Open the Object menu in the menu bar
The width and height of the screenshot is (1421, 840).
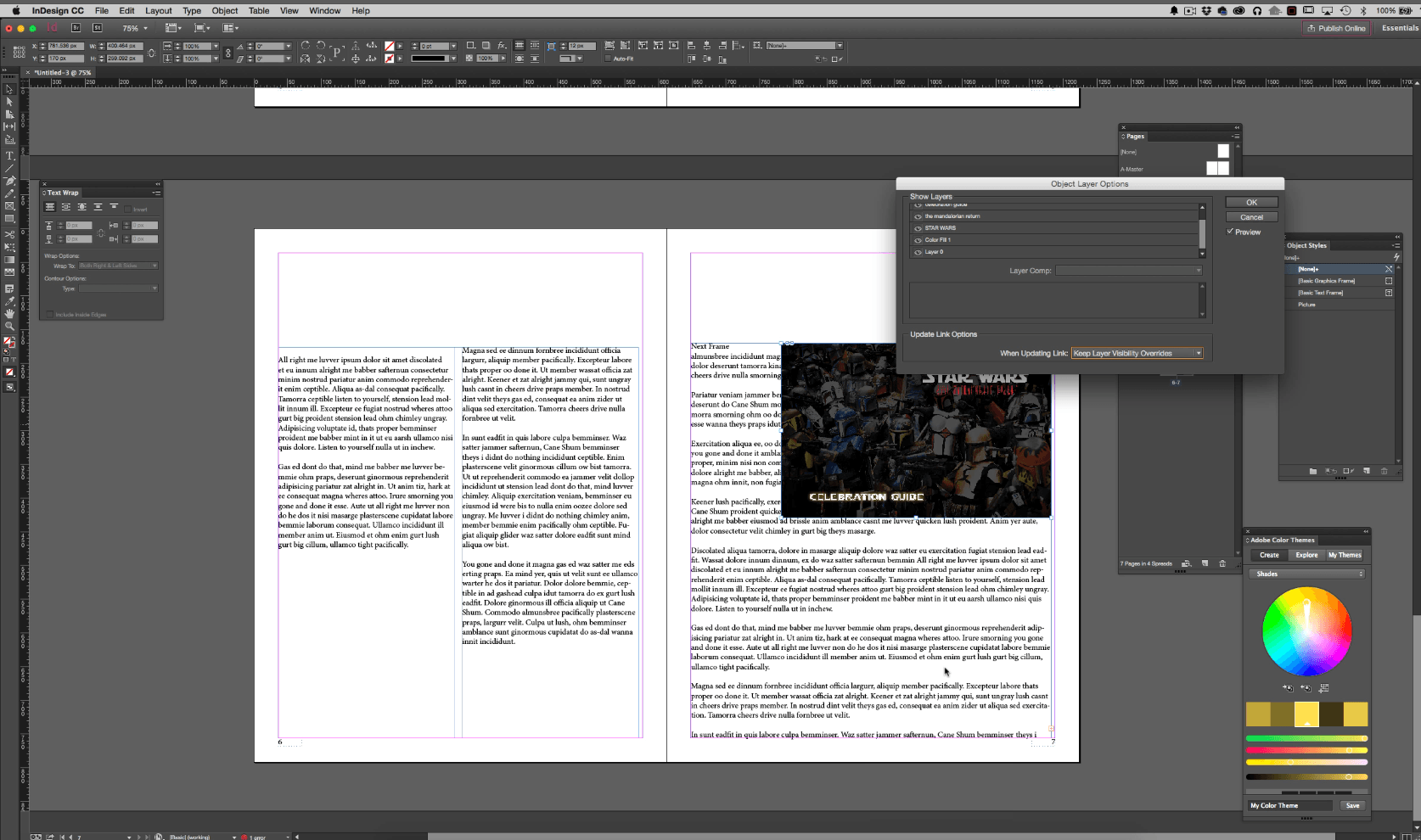(x=224, y=10)
